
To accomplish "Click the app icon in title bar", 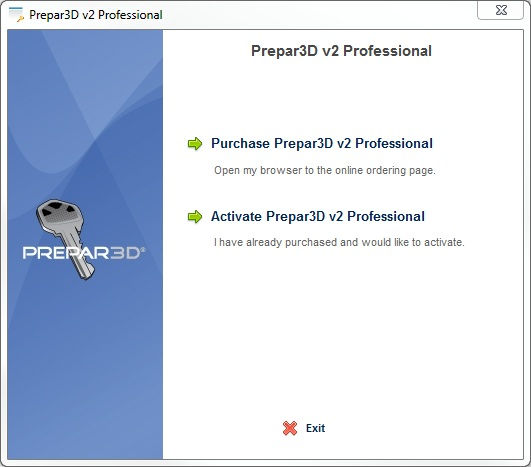I will coord(16,15).
